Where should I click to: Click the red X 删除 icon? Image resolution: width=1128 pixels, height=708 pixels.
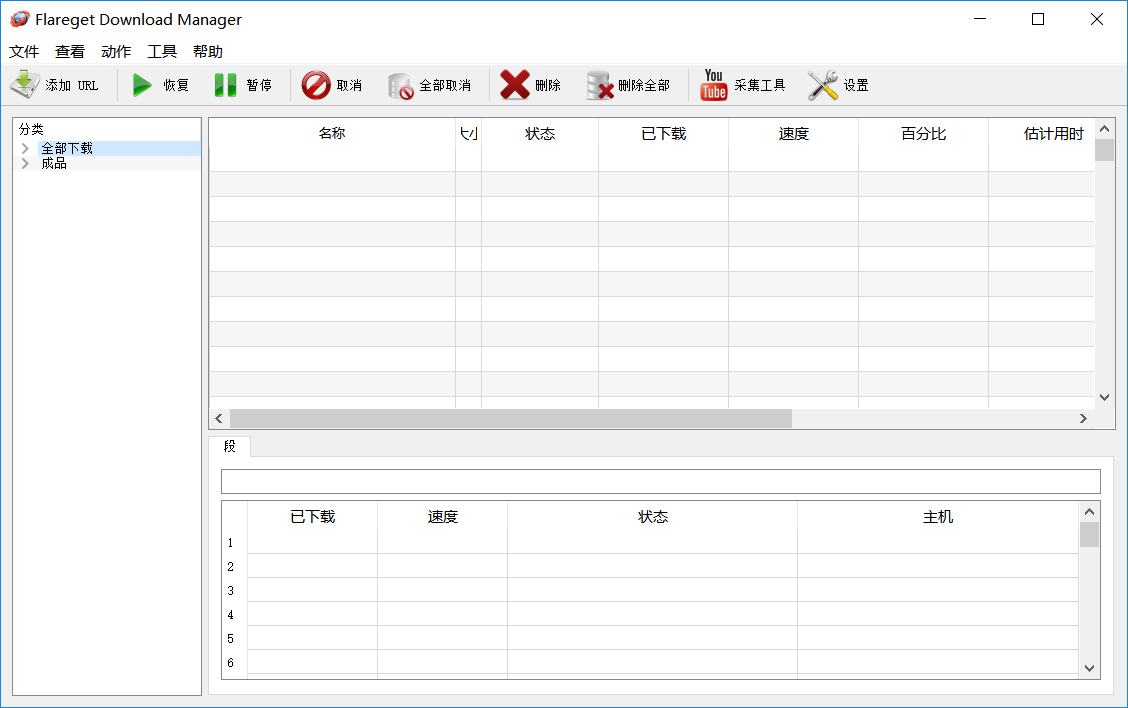tap(514, 85)
